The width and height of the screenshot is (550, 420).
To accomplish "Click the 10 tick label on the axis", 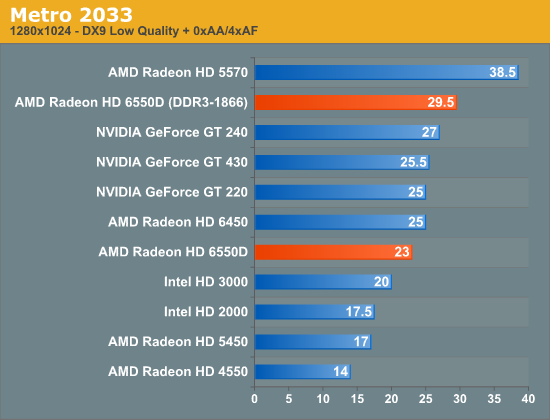I will click(x=323, y=399).
